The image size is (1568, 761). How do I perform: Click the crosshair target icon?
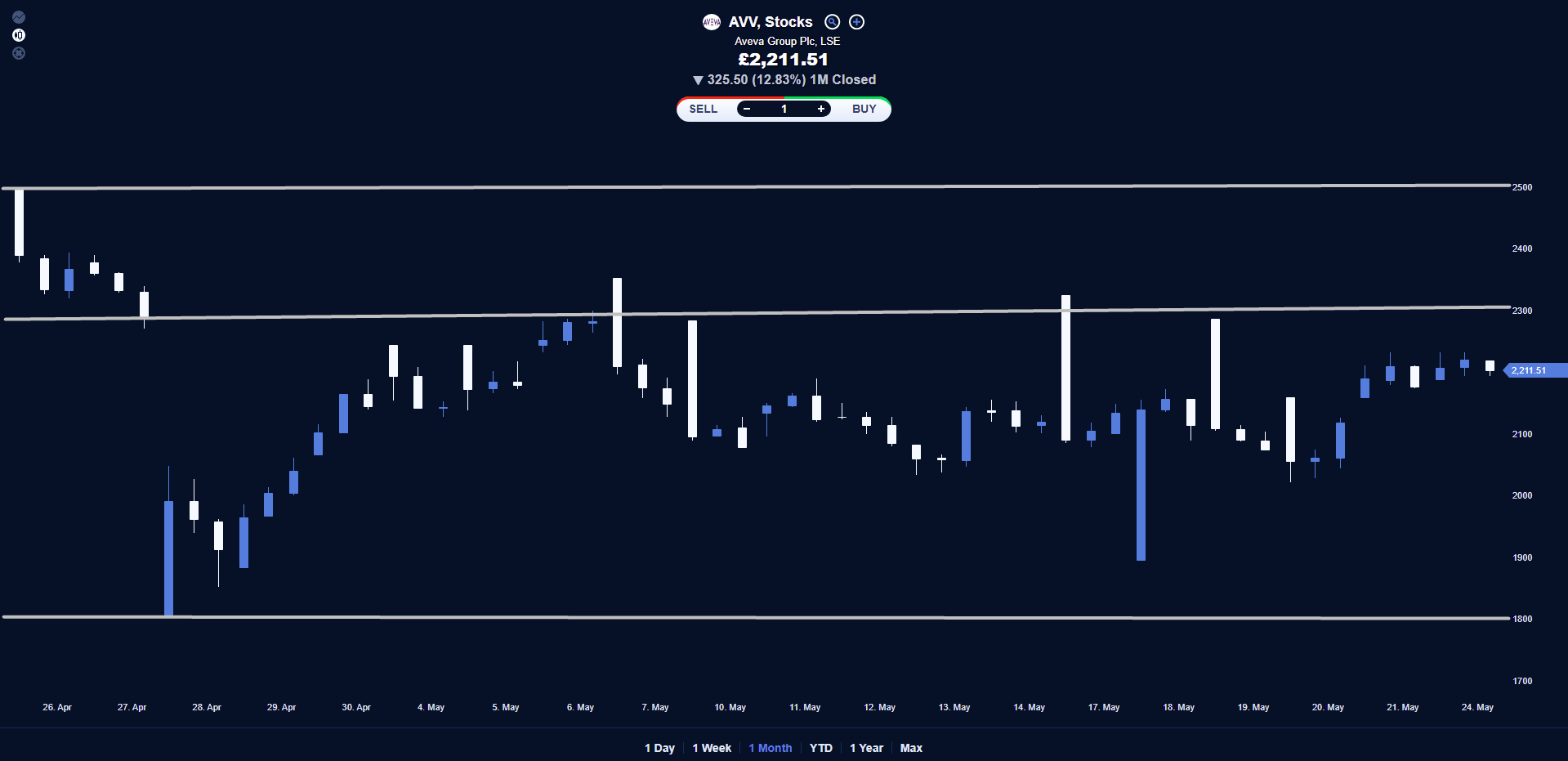(x=19, y=53)
